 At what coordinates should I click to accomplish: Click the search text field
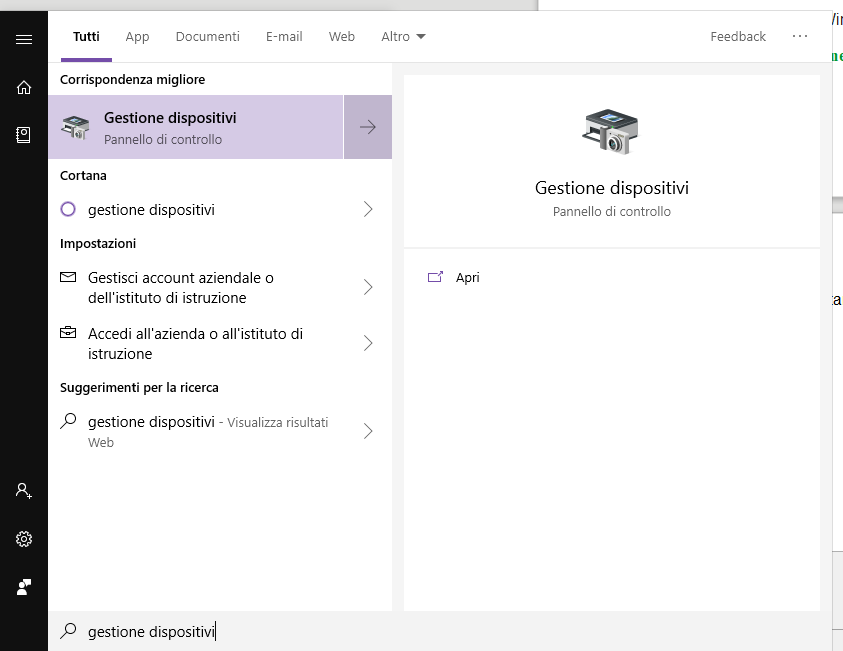tap(440, 631)
